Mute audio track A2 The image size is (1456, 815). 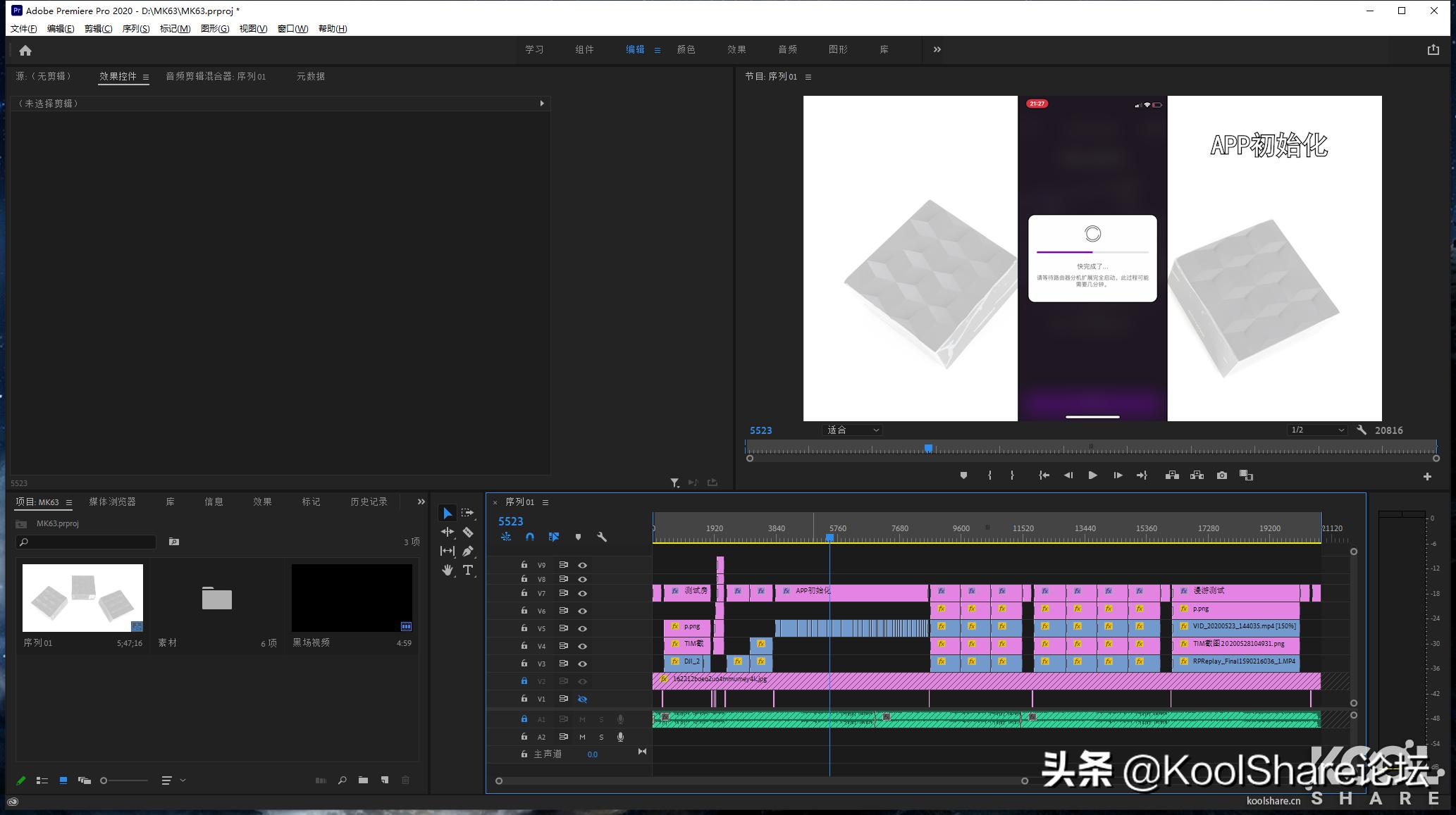(582, 737)
